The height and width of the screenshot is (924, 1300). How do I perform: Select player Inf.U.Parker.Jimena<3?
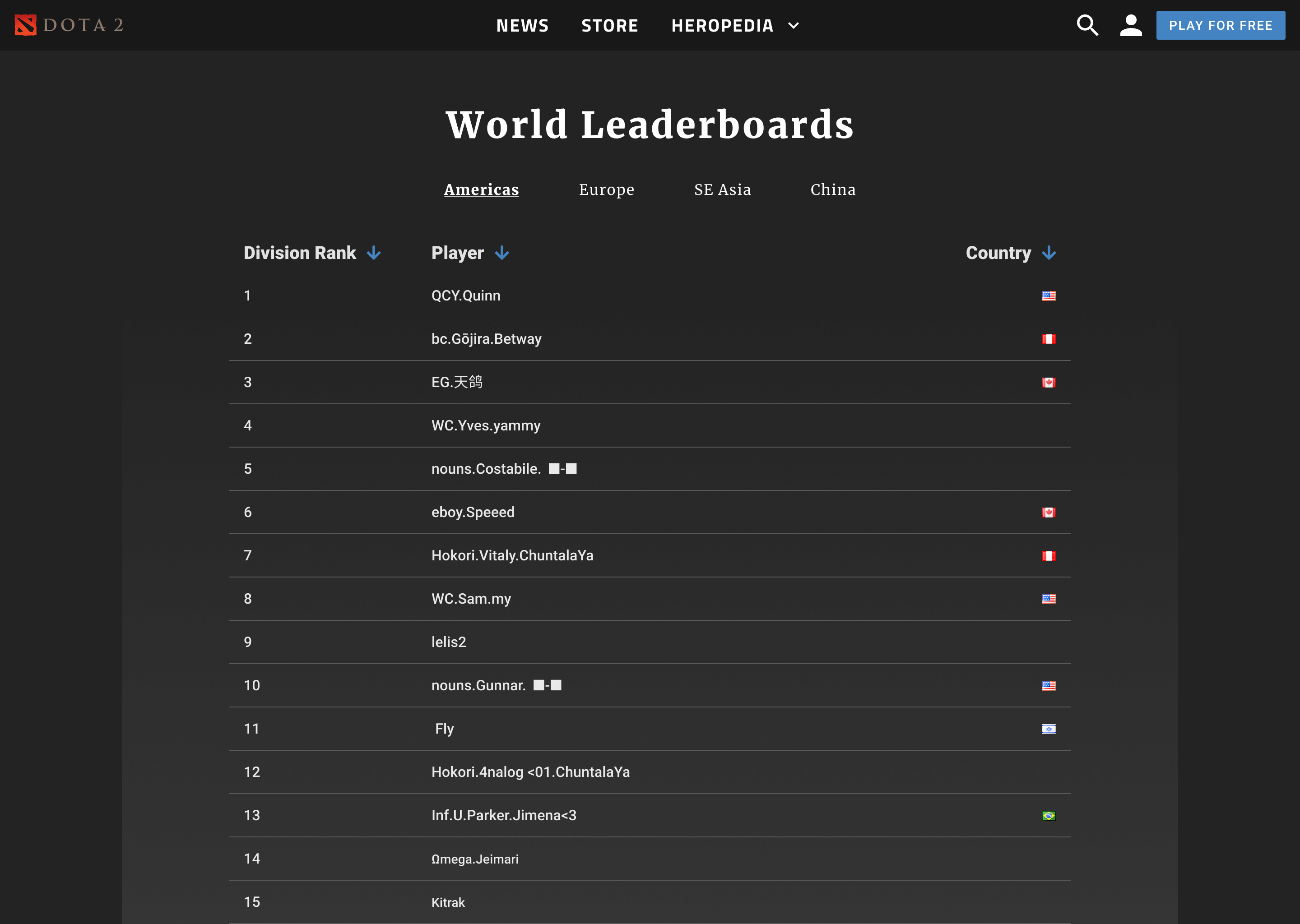[504, 815]
